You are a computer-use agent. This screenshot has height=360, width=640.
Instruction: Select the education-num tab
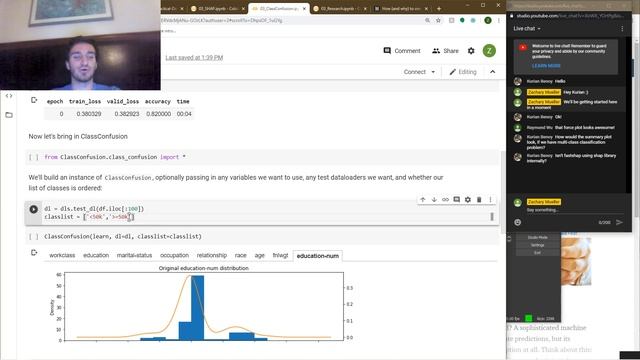click(318, 256)
